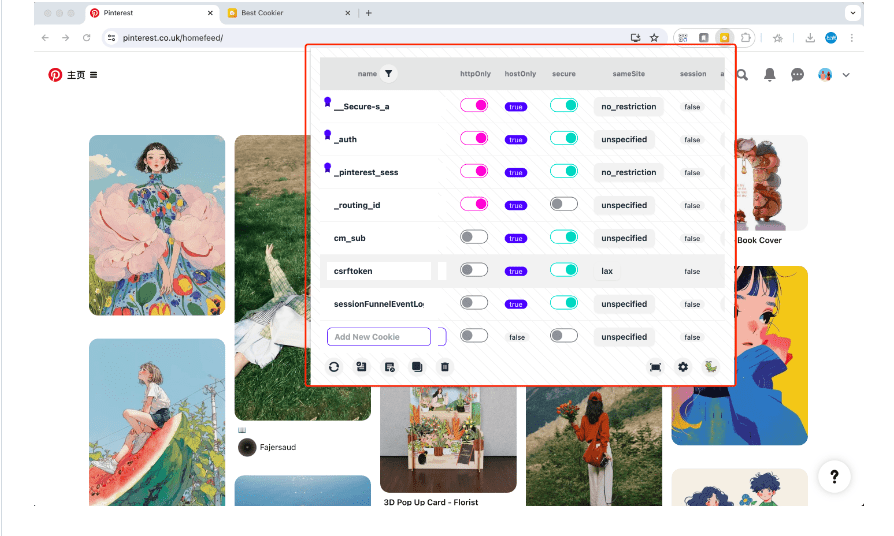
Task: Click the trash icon to delete cookies
Action: pyautogui.click(x=446, y=367)
